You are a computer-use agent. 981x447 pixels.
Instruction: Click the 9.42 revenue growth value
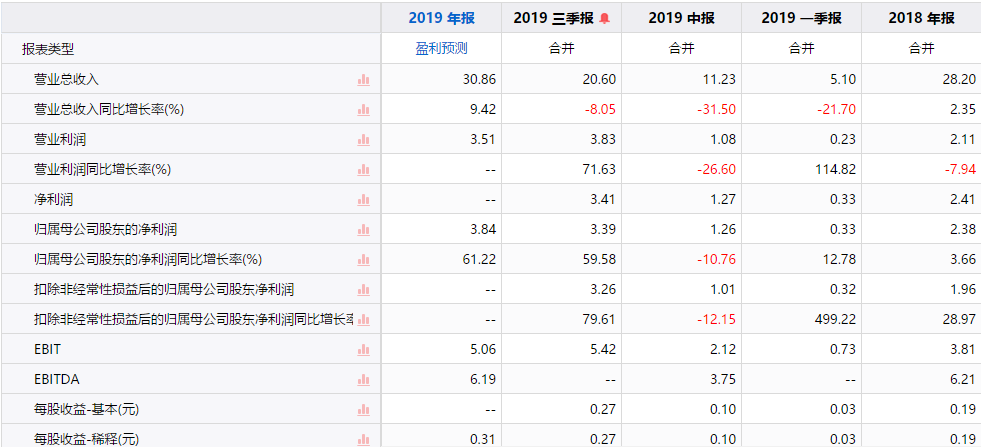[x=483, y=110]
